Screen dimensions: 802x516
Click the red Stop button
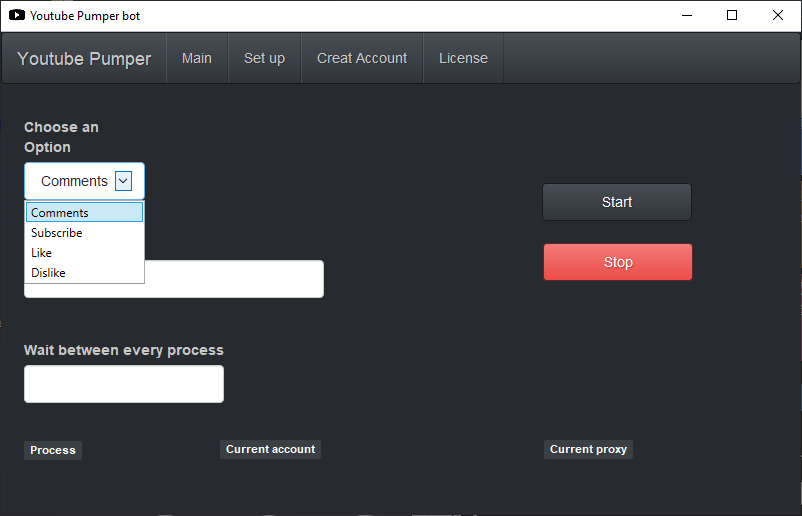pyautogui.click(x=618, y=262)
